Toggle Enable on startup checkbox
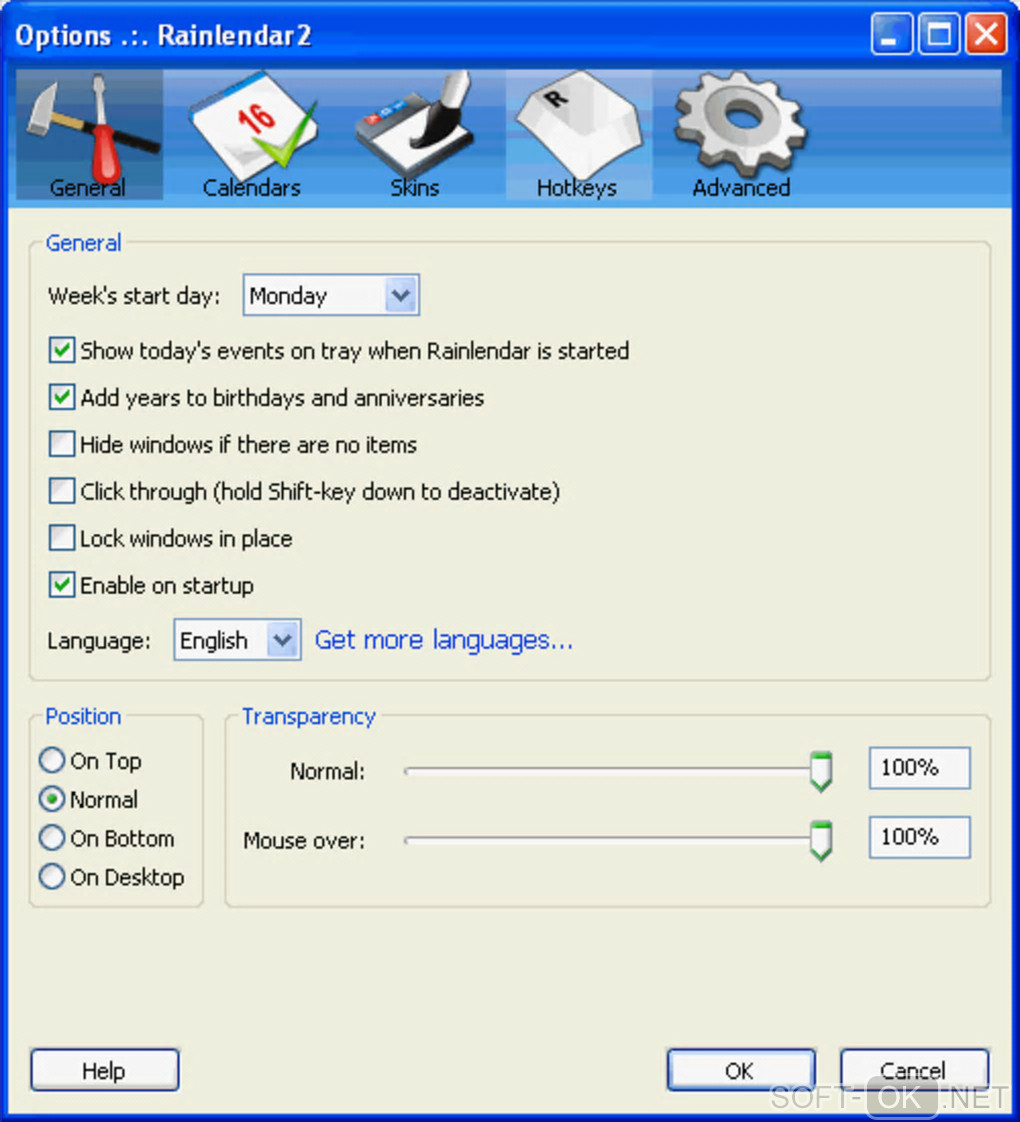Screen dimensions: 1020x1122 (x=62, y=585)
